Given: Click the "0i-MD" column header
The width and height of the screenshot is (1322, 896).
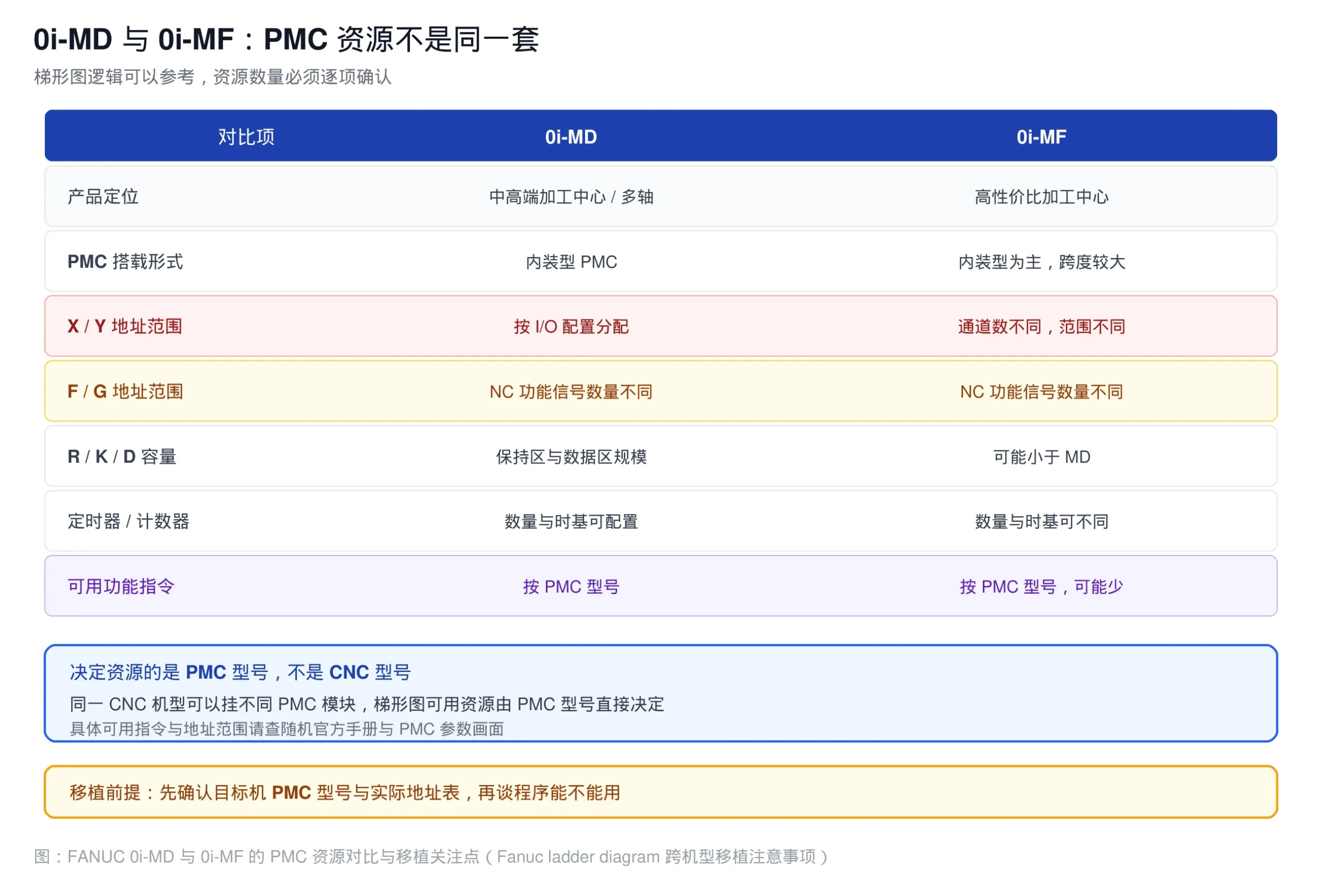Looking at the screenshot, I should pos(571,137).
